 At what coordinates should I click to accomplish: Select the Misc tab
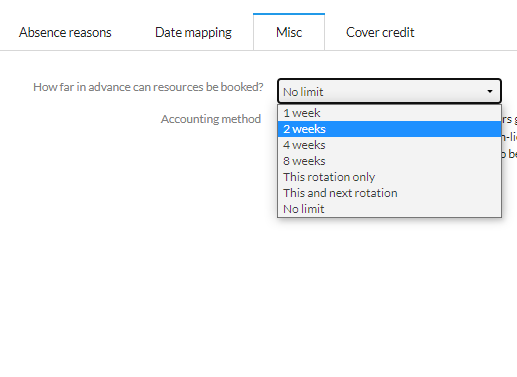[x=289, y=32]
